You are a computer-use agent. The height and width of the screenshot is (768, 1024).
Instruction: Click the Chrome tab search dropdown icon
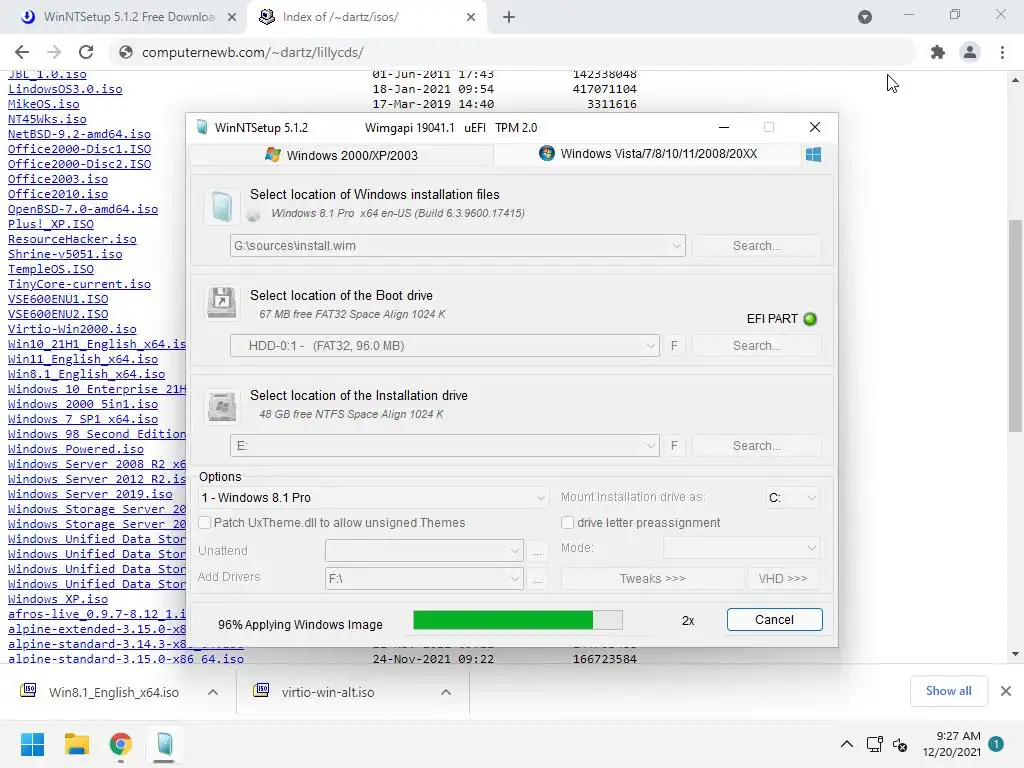(x=865, y=17)
